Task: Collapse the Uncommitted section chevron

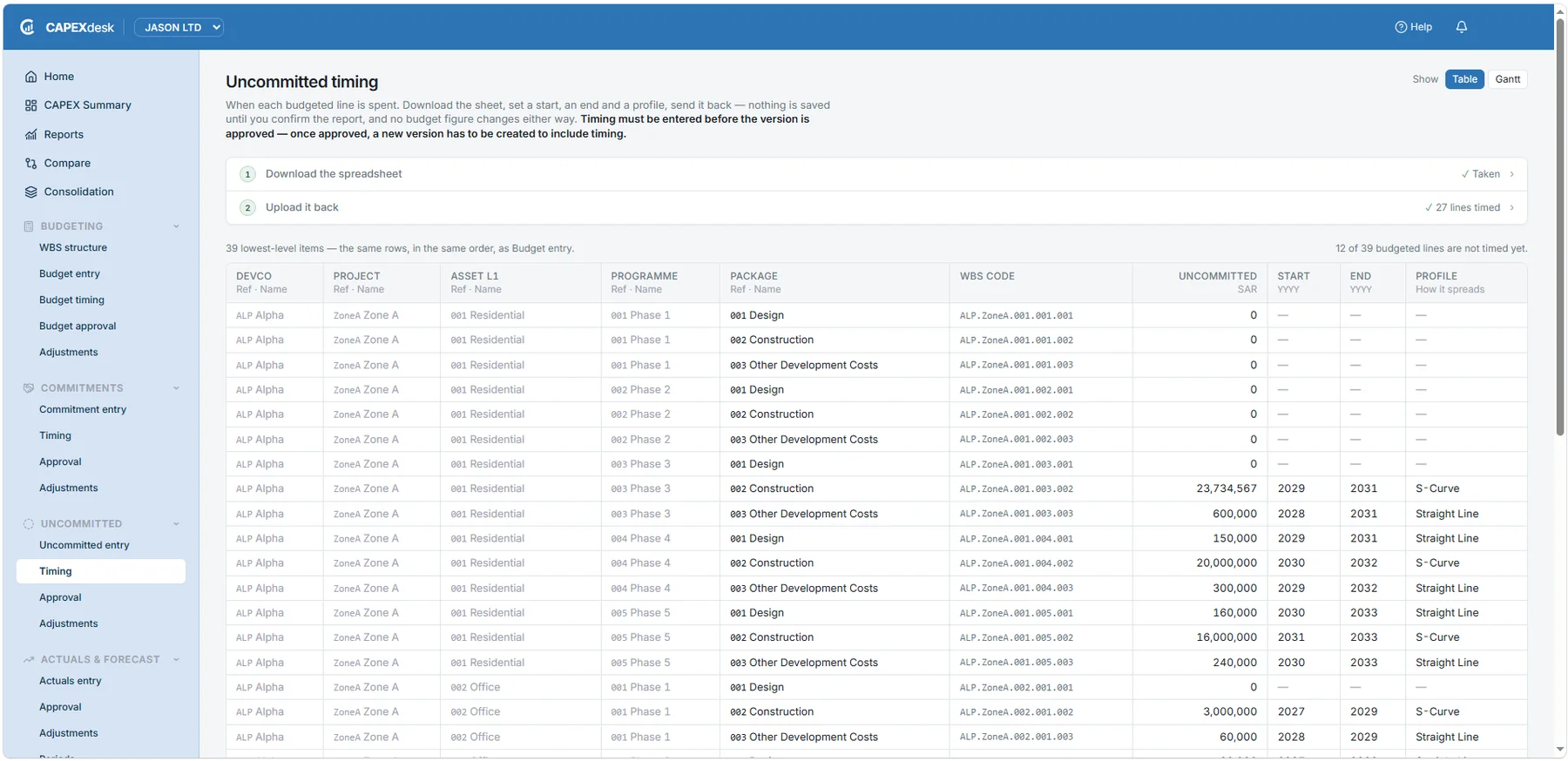Action: coord(176,524)
